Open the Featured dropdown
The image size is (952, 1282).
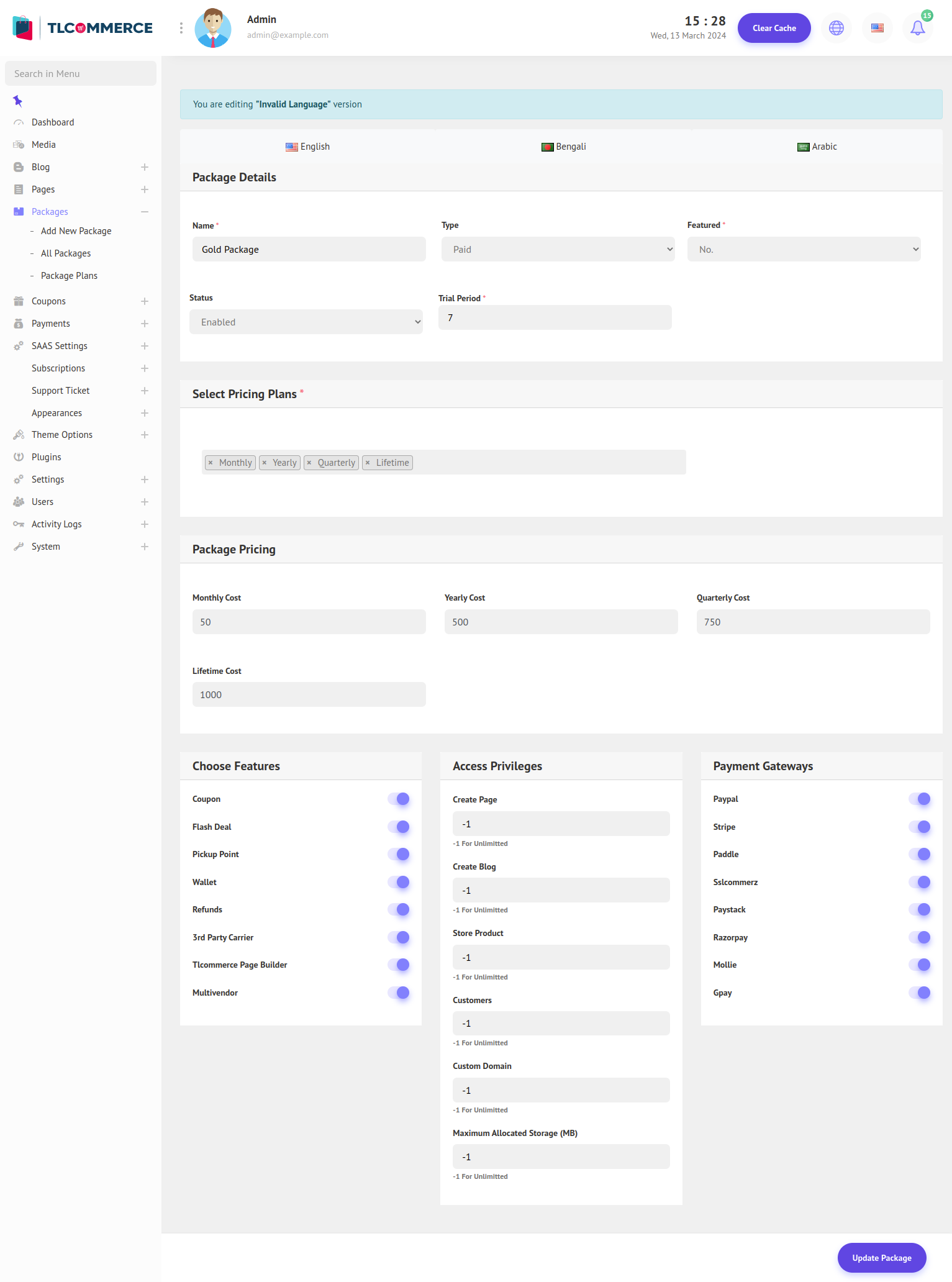pos(804,249)
